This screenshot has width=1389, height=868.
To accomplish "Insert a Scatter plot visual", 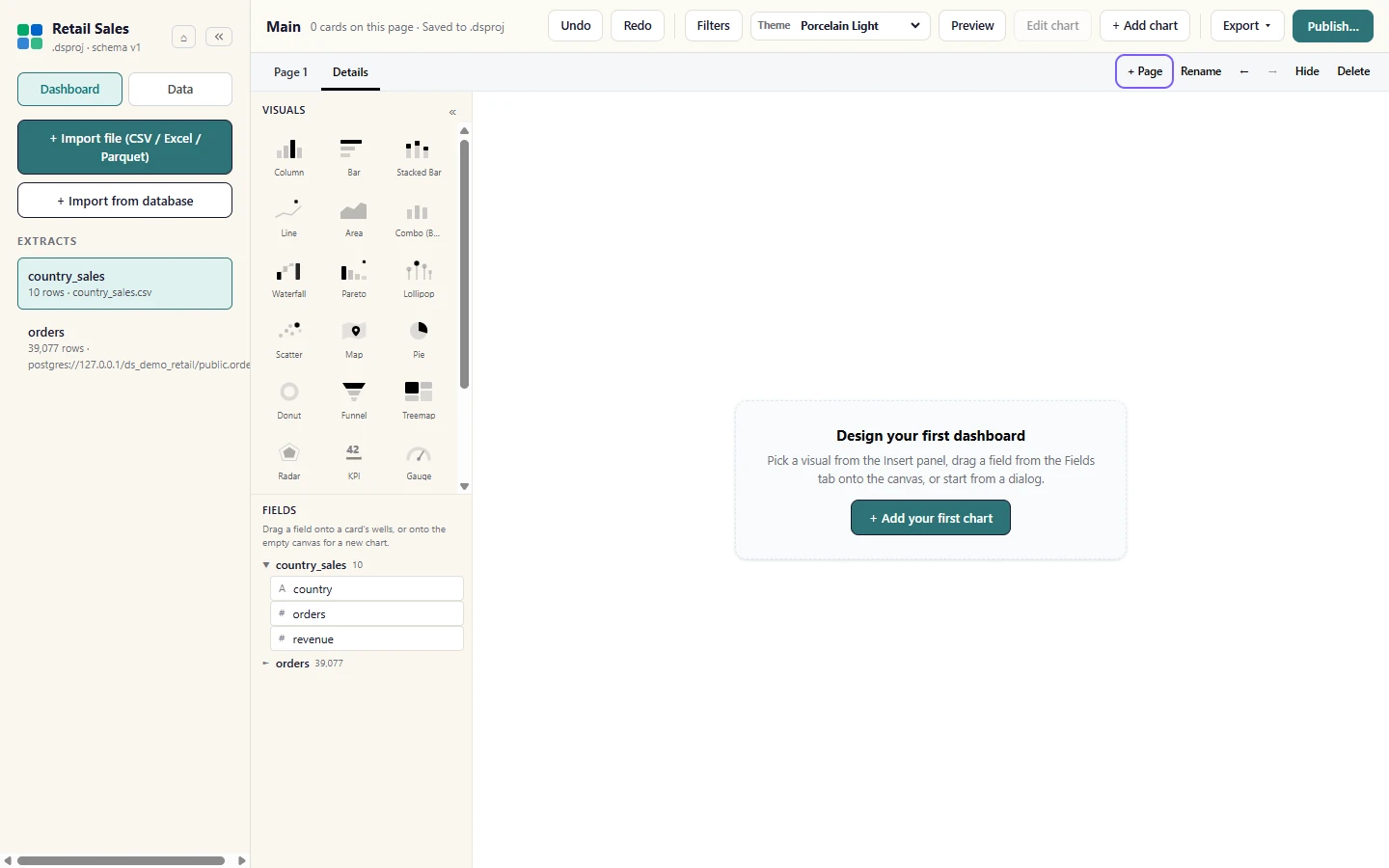I will pyautogui.click(x=289, y=339).
